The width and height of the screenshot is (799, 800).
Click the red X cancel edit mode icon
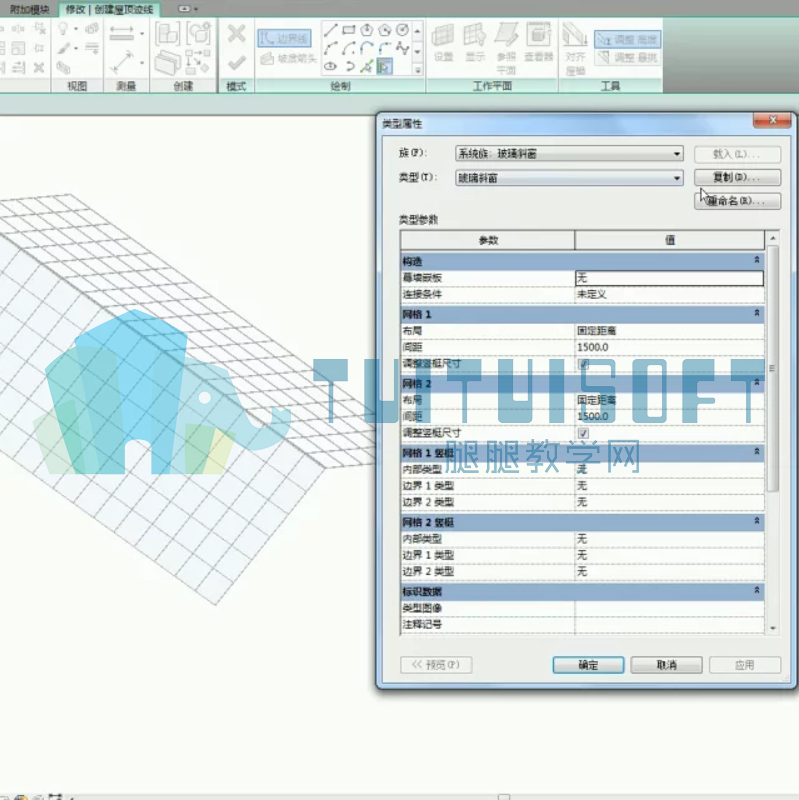pyautogui.click(x=236, y=34)
